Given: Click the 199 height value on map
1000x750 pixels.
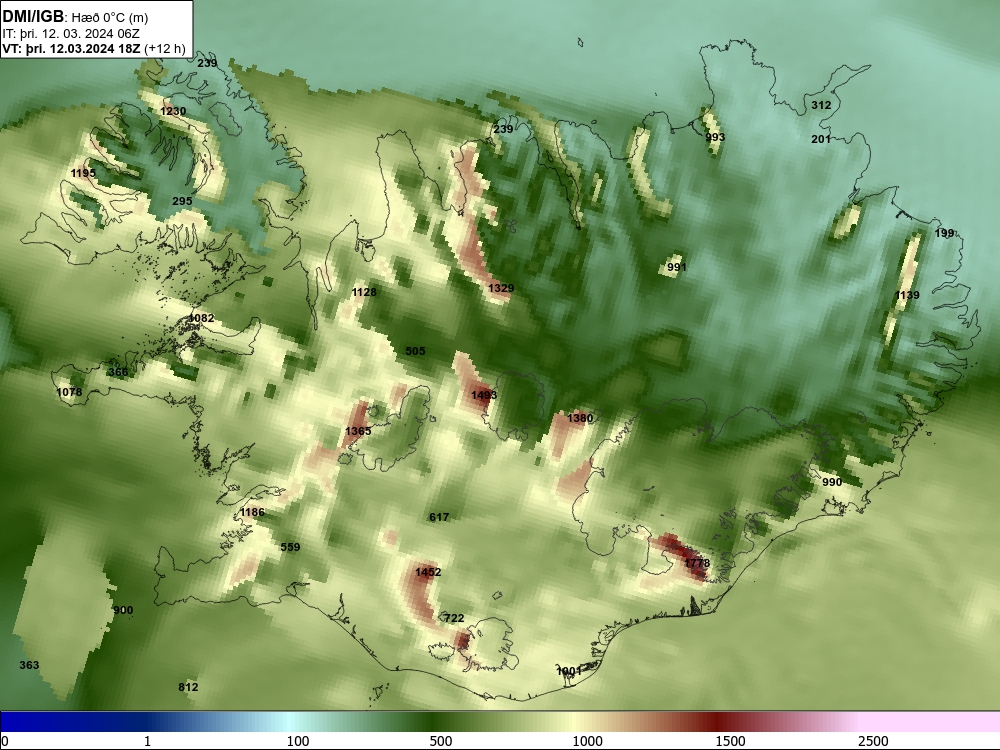Looking at the screenshot, I should (x=944, y=233).
